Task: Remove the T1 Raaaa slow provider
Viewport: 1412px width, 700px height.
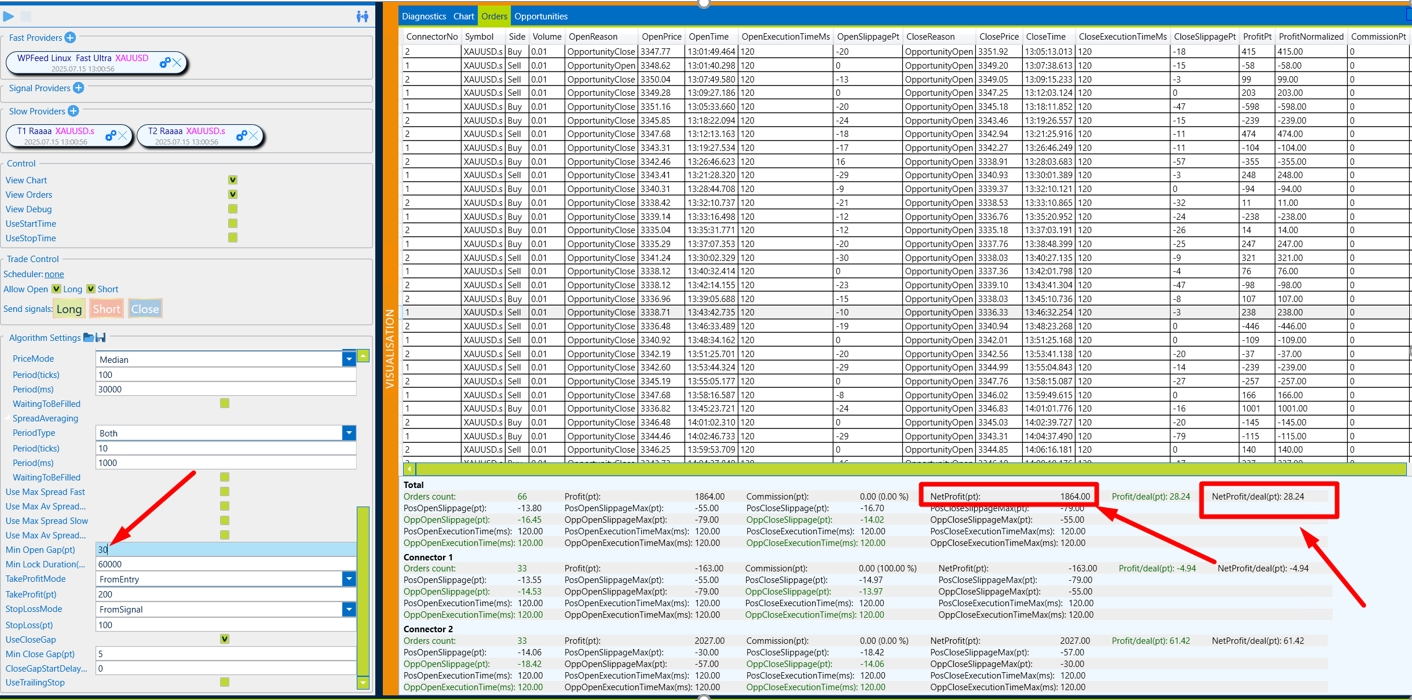Action: tap(122, 136)
